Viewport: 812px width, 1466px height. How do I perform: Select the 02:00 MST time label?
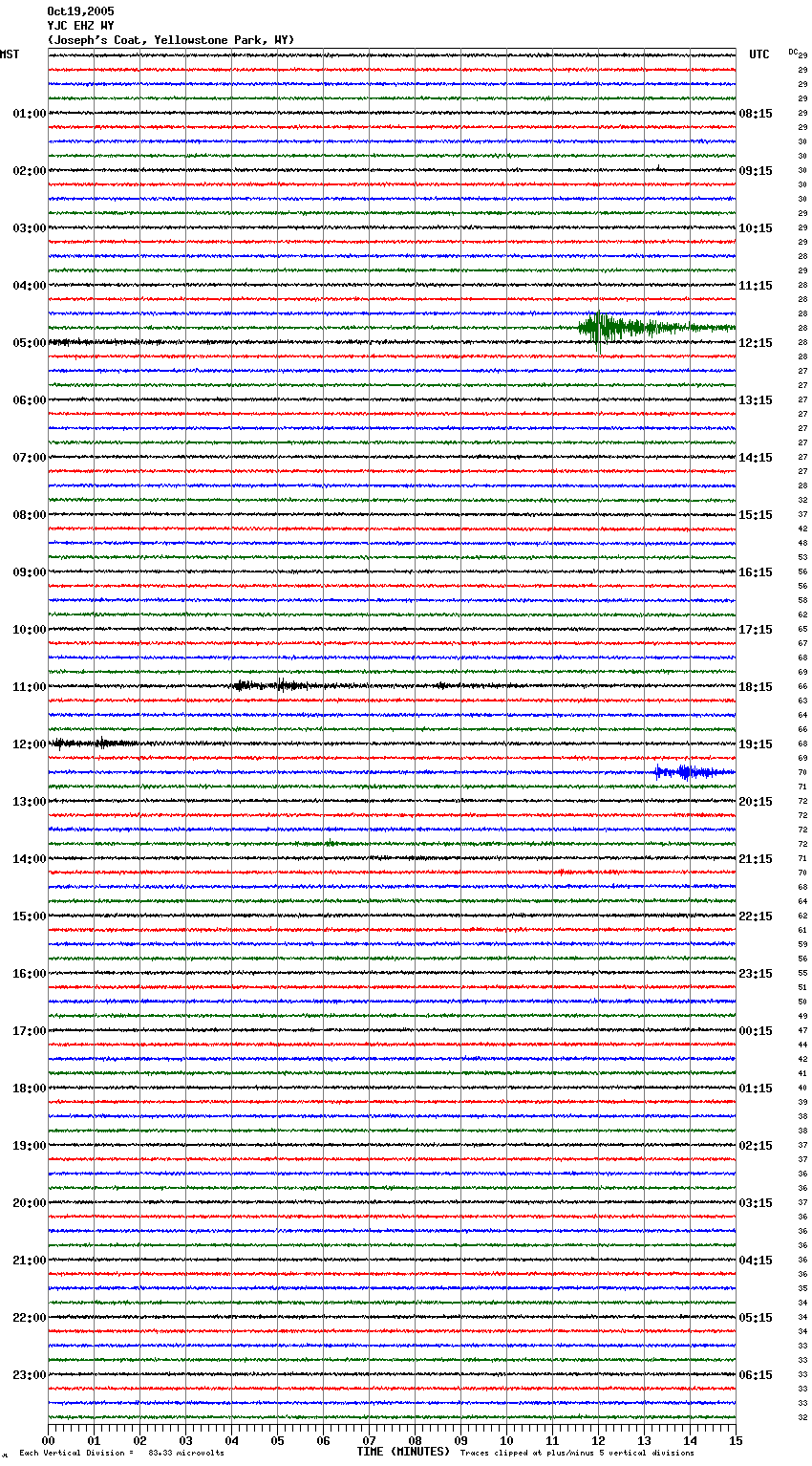(30, 171)
